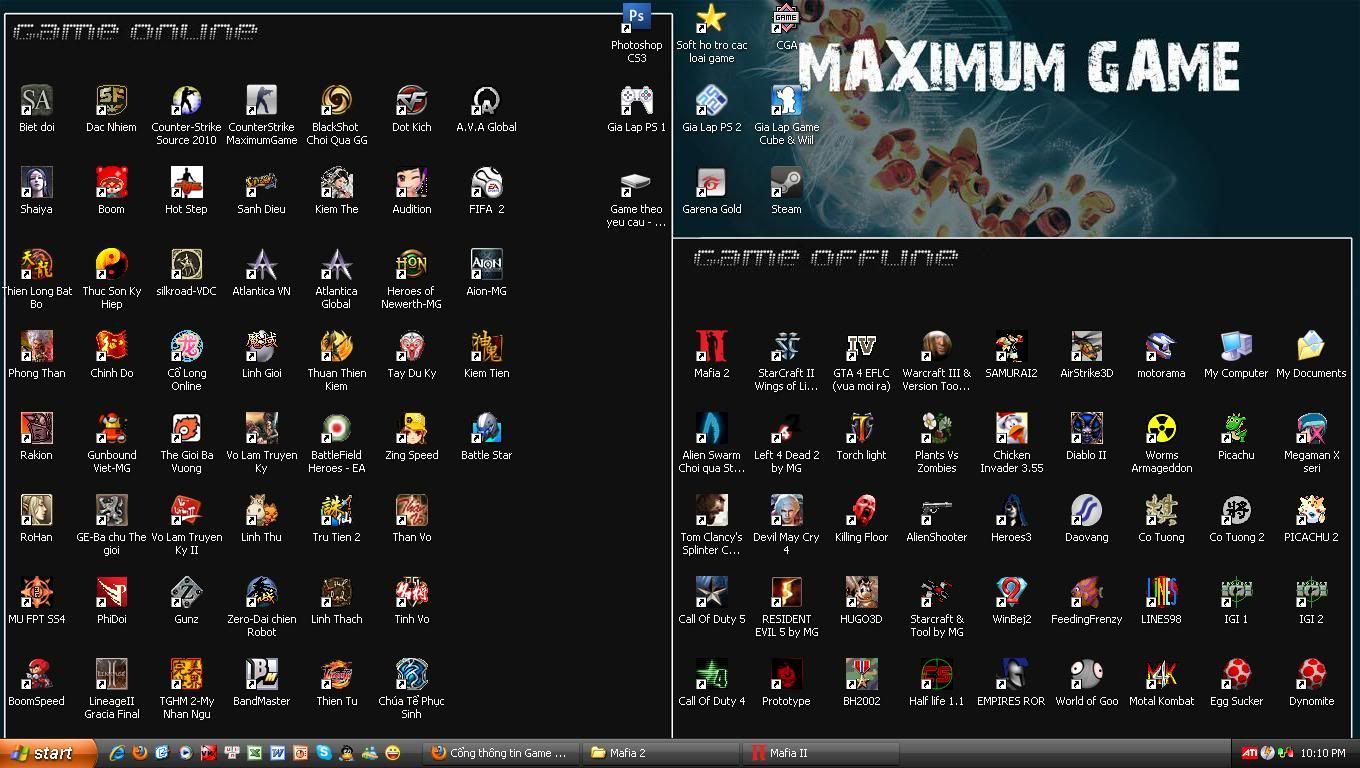Open Devil May Cry 4
Image resolution: width=1360 pixels, height=768 pixels.
[x=786, y=510]
